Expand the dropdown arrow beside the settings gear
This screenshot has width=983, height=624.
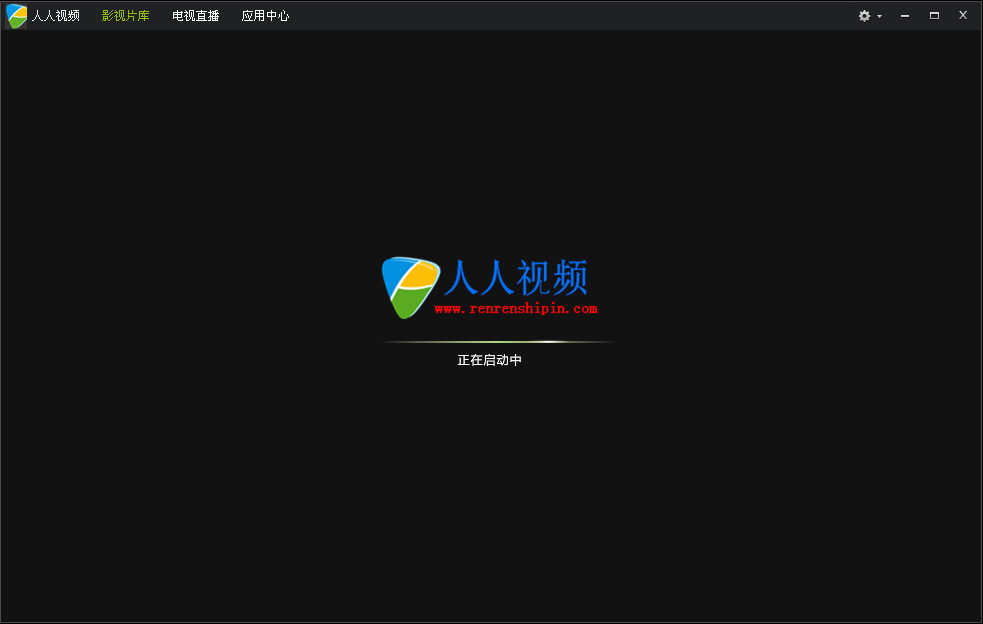(880, 16)
